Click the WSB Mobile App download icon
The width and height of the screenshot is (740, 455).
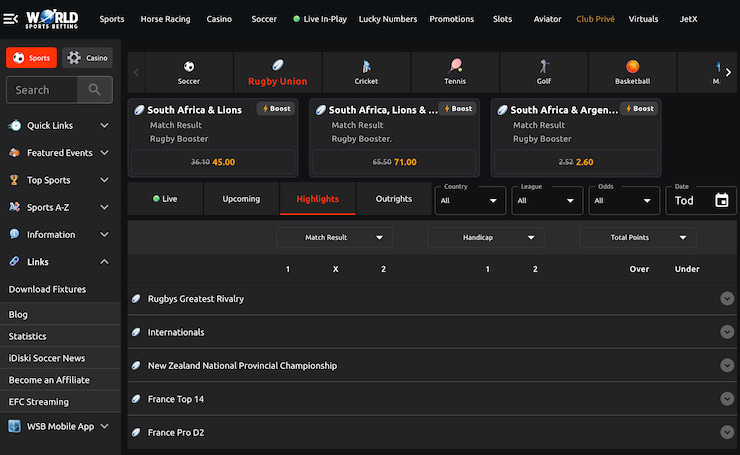(15, 426)
